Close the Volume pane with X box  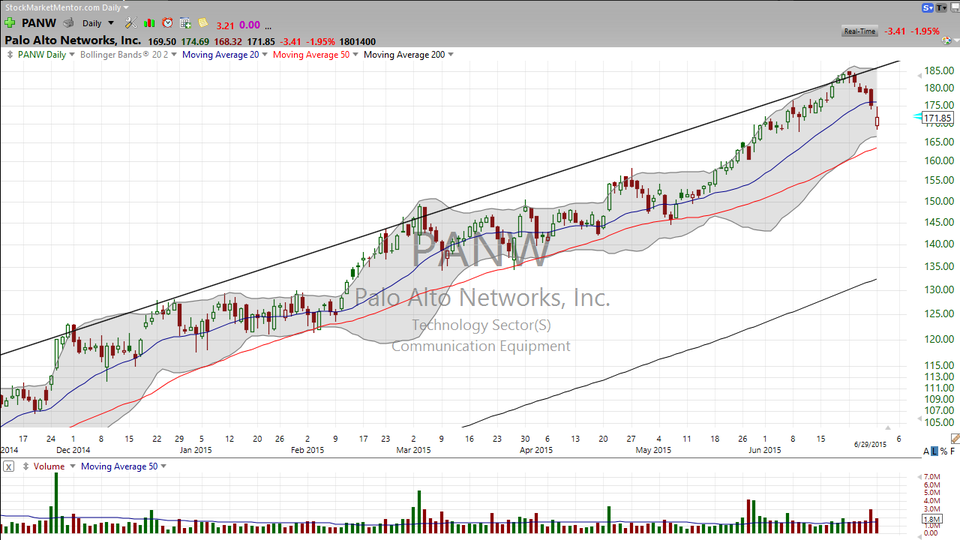point(9,467)
